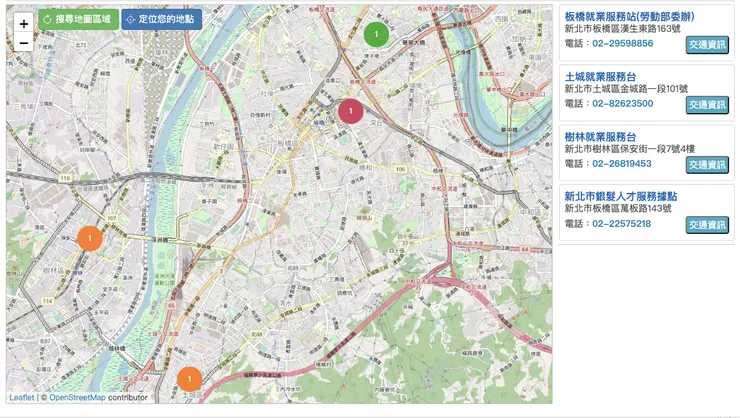The width and height of the screenshot is (740, 418).
Task: Open 交通資訊 for 樹林就業服務台
Action: tap(707, 165)
